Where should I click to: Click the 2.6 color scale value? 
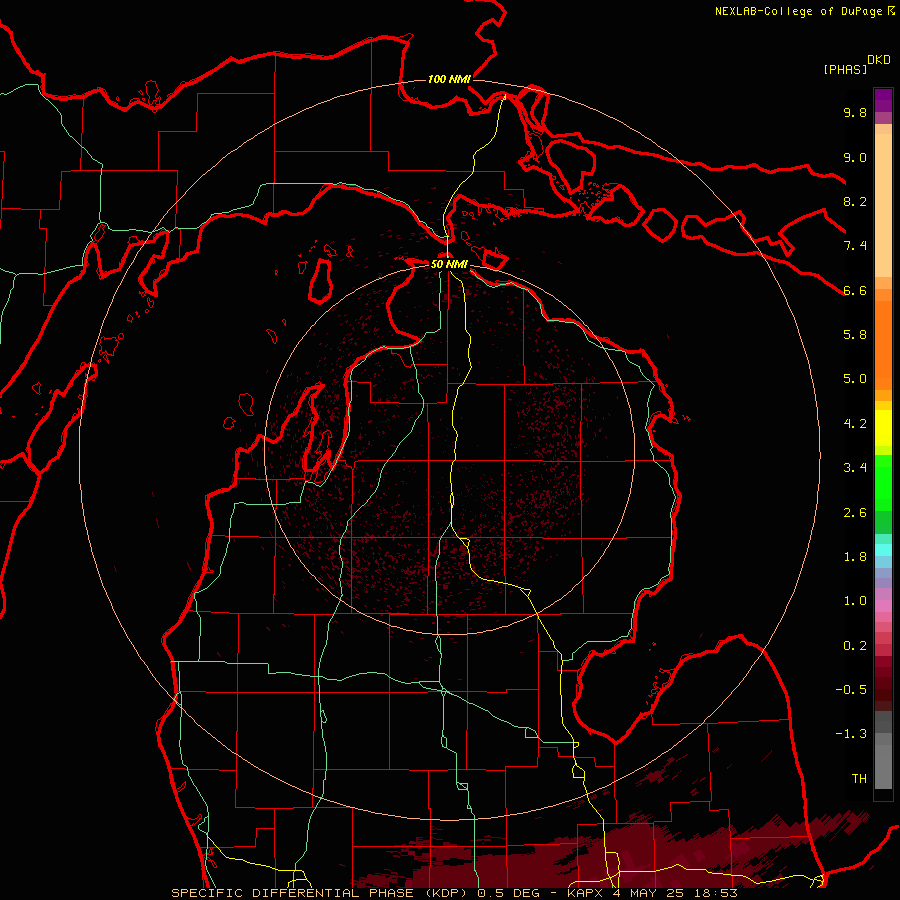point(855,513)
